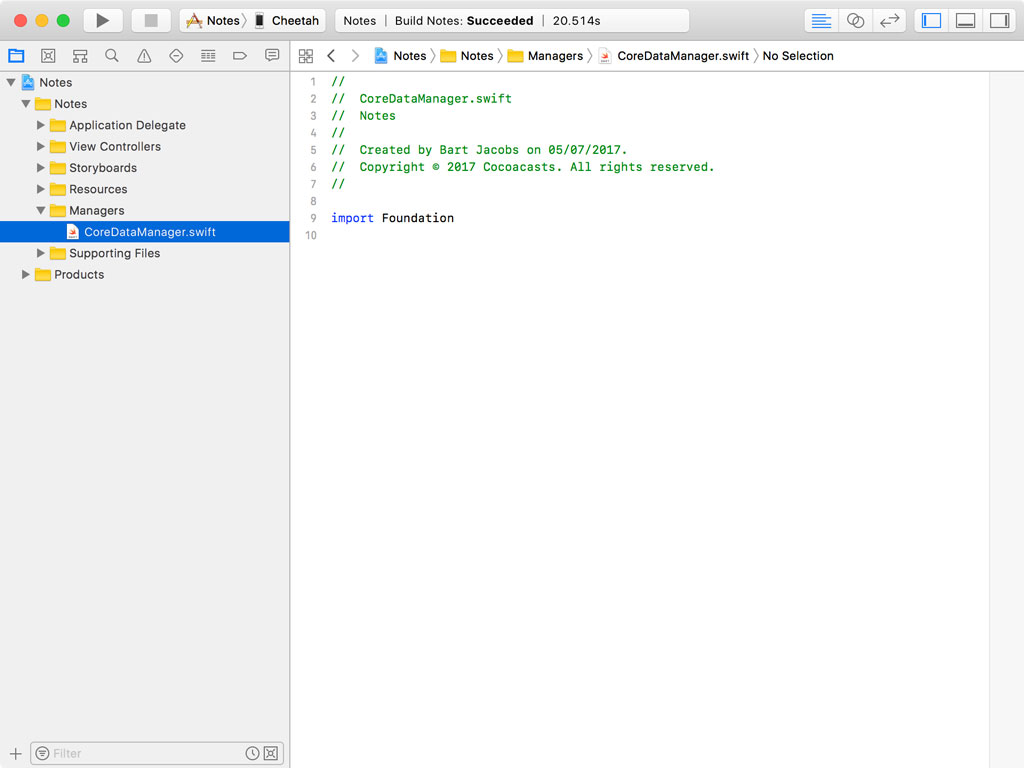Screen dimensions: 1024x768
Task: Toggle the Navigator panel visibility
Action: coord(930,20)
